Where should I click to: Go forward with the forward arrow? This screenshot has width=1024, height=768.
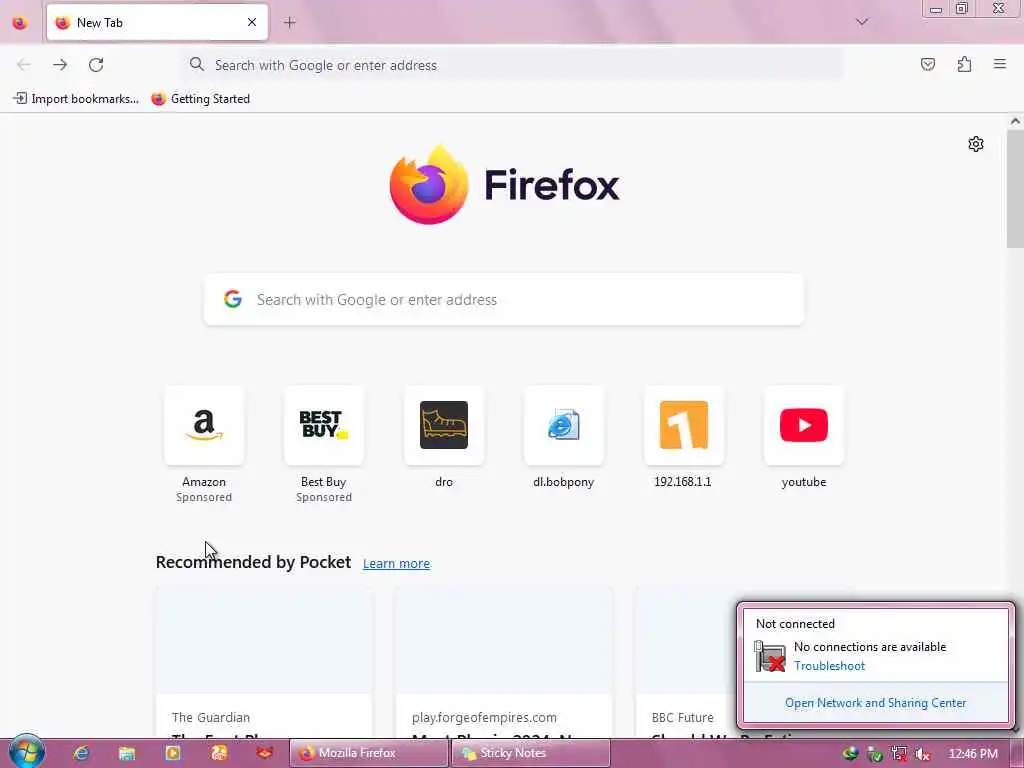coord(60,65)
